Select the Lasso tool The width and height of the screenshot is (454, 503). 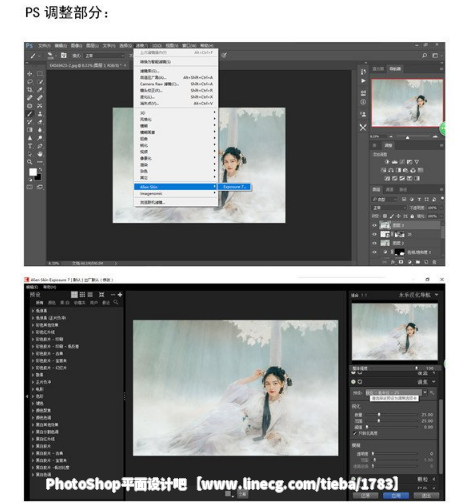(x=30, y=82)
